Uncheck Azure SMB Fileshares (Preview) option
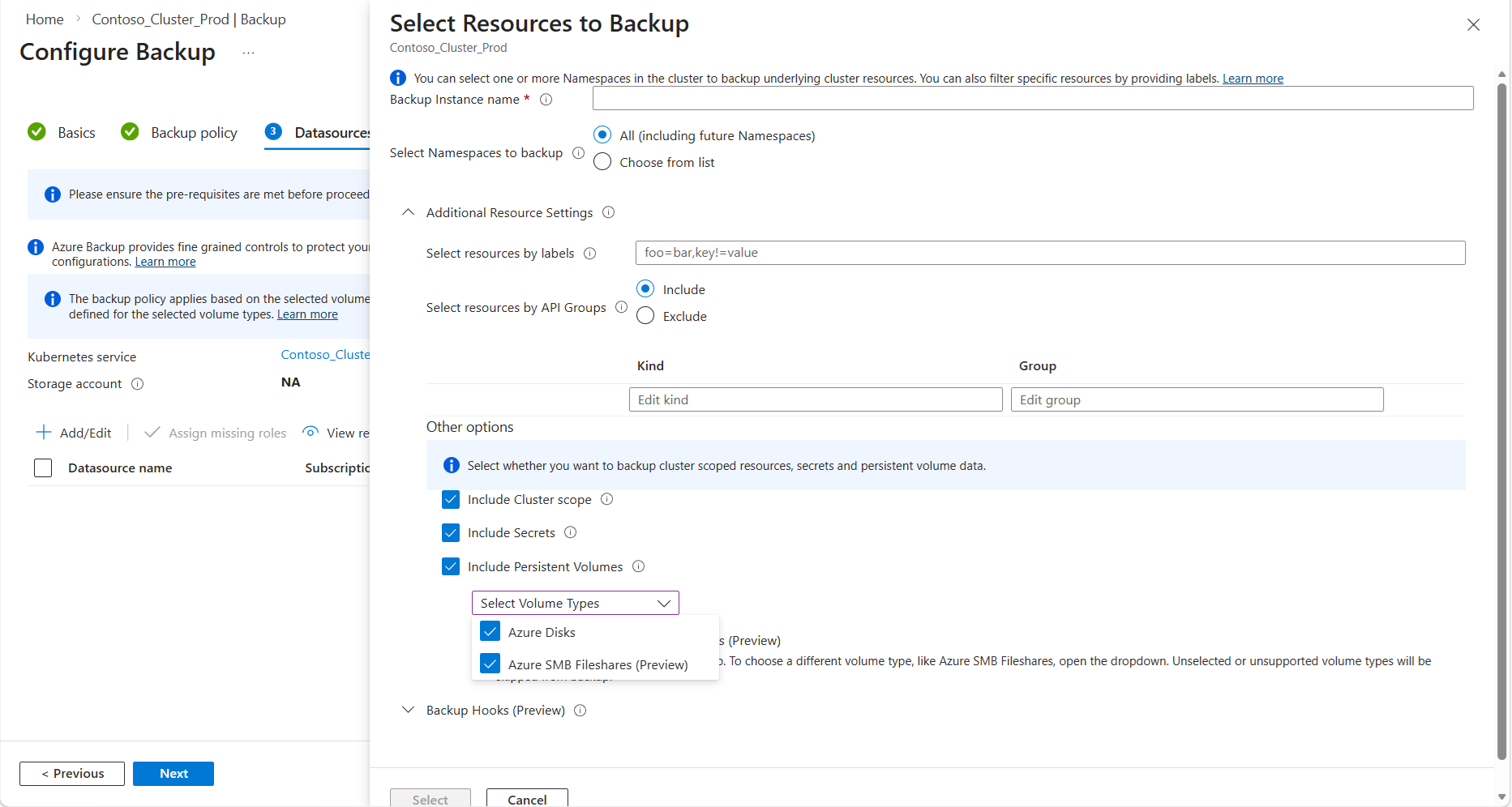The width and height of the screenshot is (1512, 807). 490,664
